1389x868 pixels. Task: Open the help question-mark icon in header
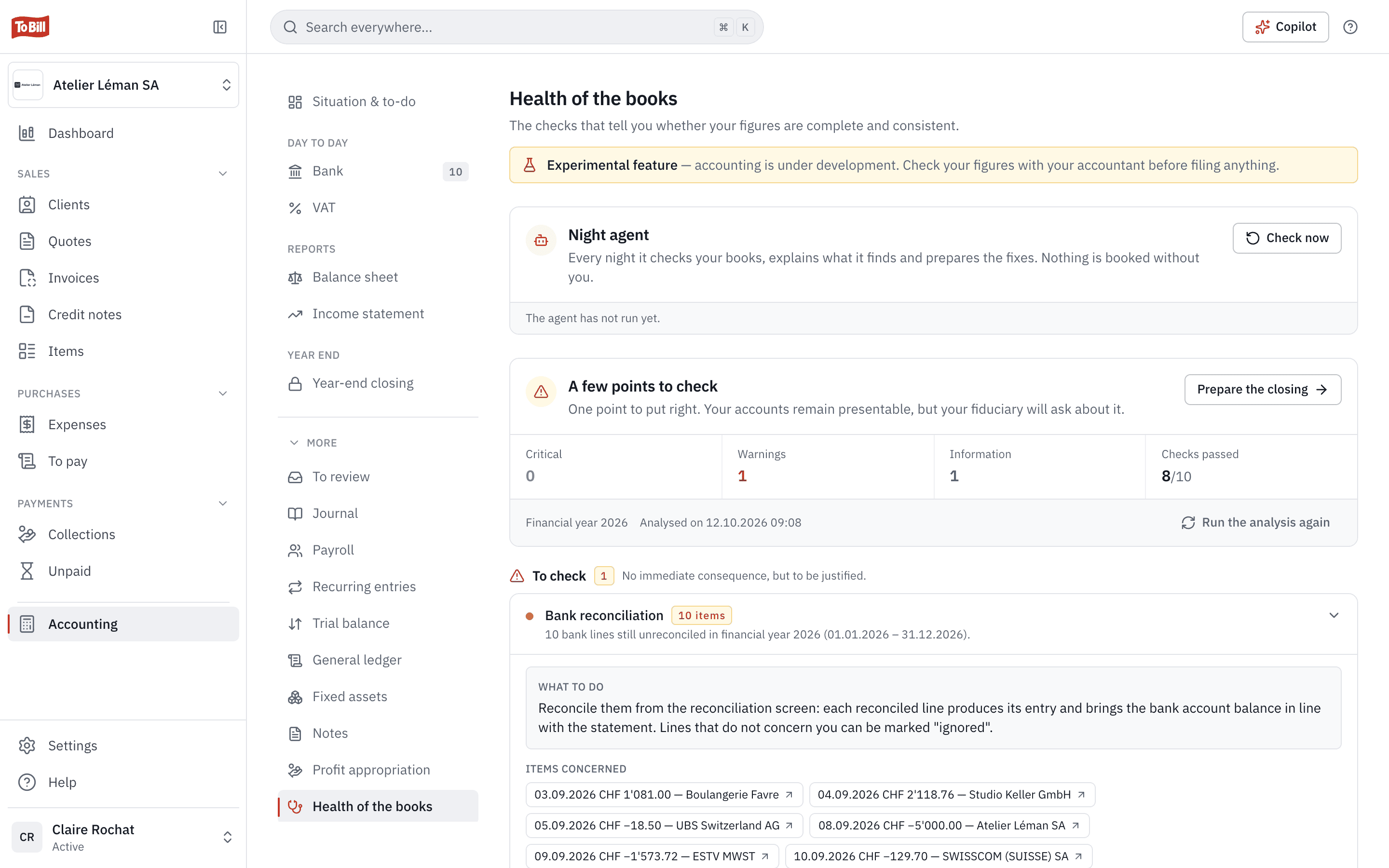(1350, 27)
